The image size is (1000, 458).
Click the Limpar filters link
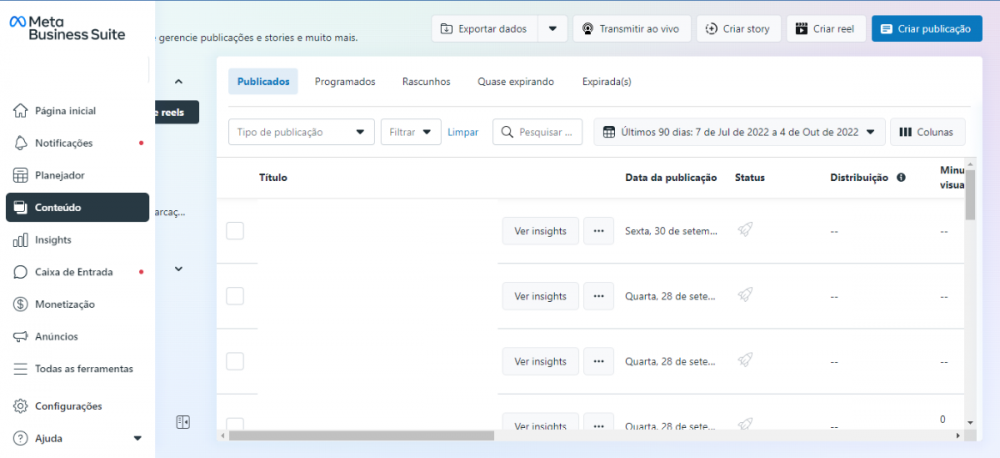click(462, 132)
